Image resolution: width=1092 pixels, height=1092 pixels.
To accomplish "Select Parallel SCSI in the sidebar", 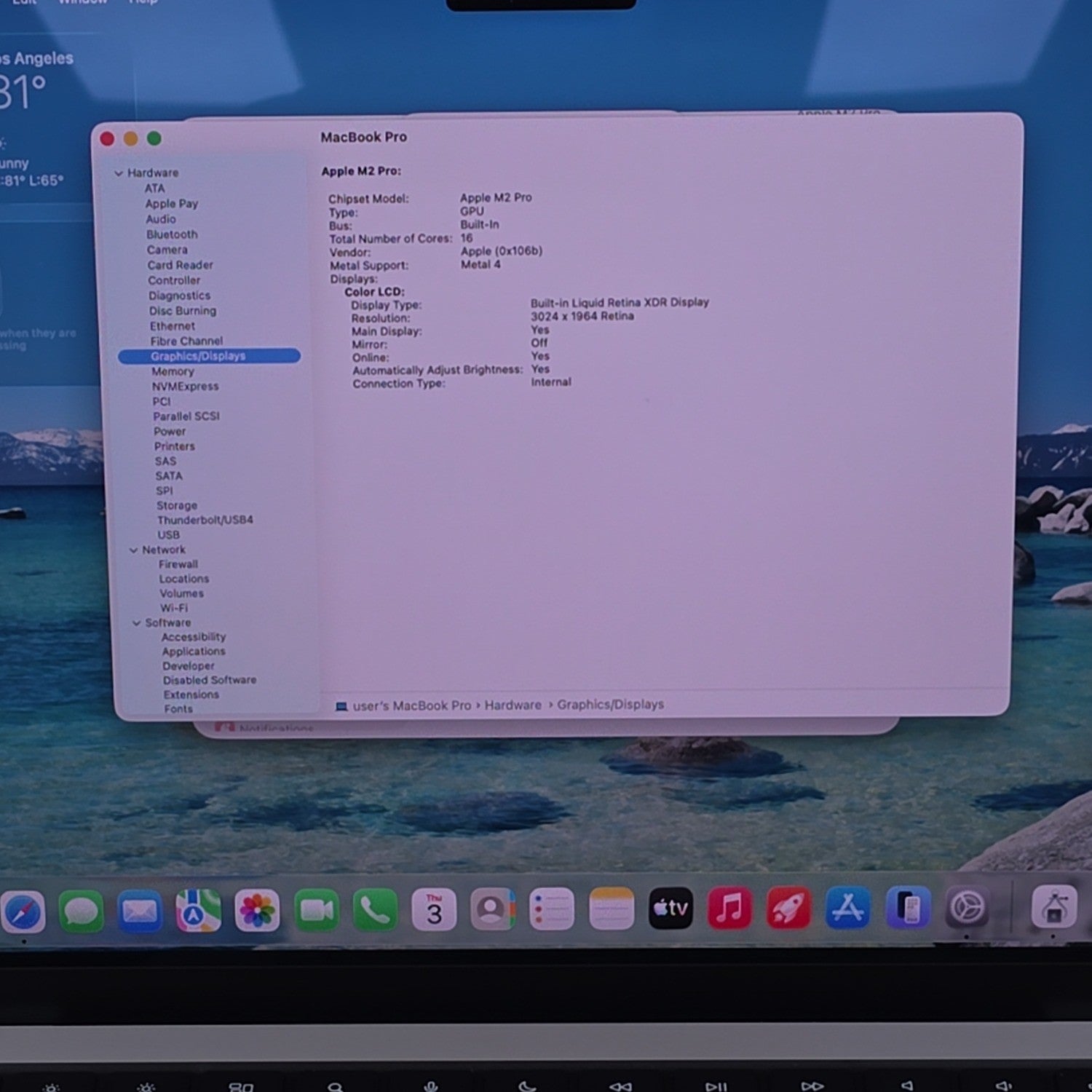I will coord(186,416).
